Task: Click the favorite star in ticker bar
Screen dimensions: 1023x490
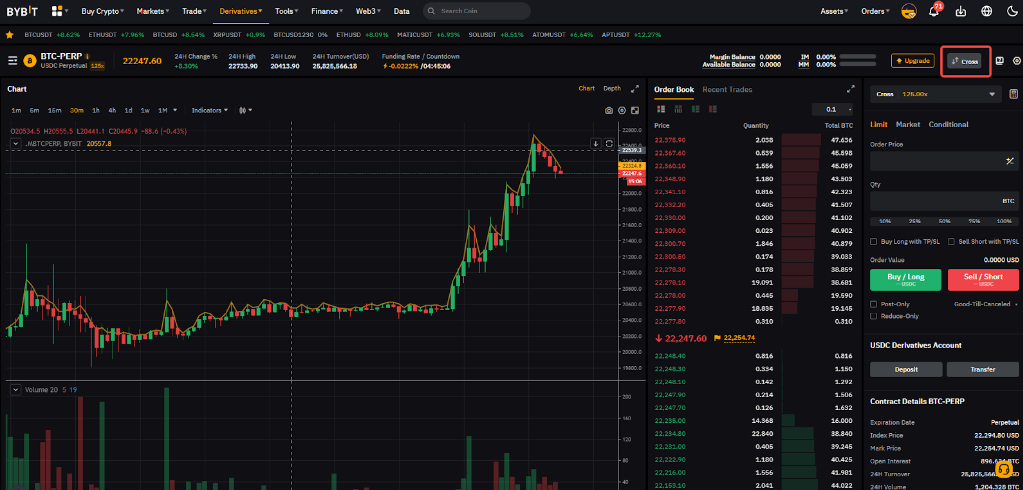Action: pos(10,34)
